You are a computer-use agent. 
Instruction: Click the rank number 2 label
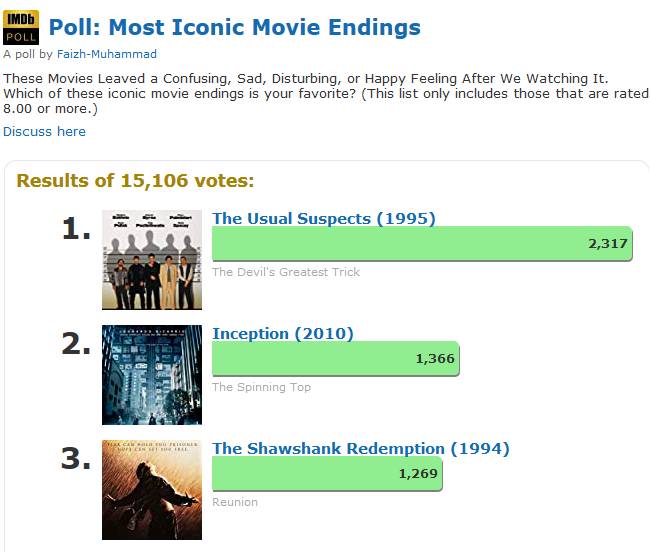pyautogui.click(x=76, y=344)
